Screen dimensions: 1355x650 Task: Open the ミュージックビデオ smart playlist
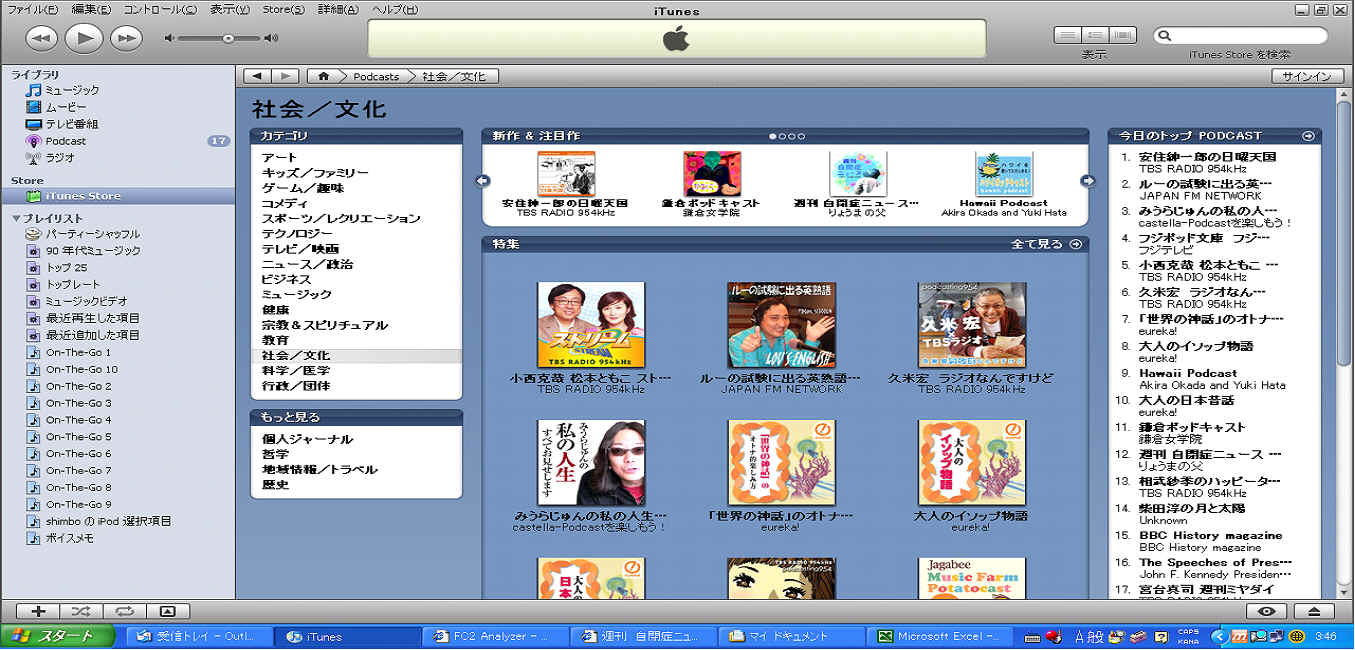pyautogui.click(x=76, y=302)
